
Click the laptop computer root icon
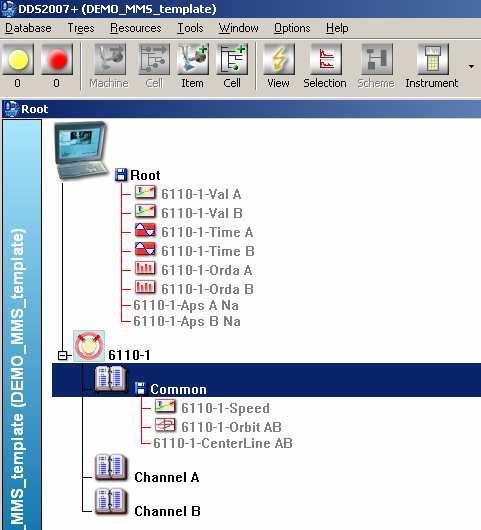pyautogui.click(x=81, y=151)
